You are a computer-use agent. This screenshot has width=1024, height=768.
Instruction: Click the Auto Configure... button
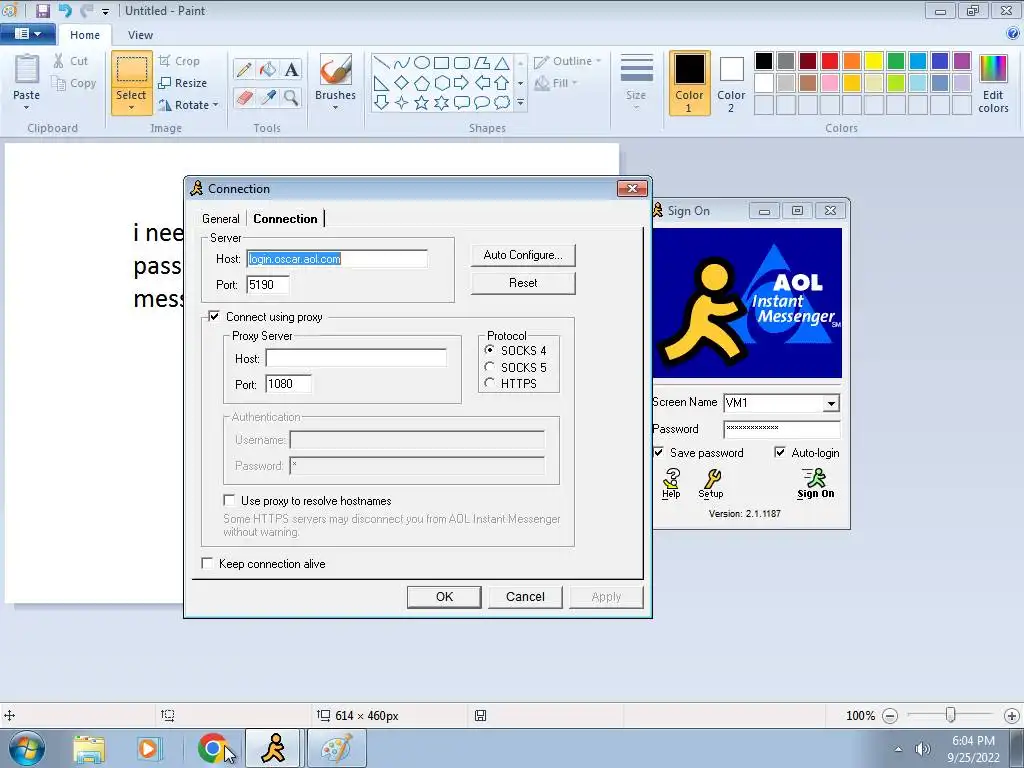(x=523, y=255)
